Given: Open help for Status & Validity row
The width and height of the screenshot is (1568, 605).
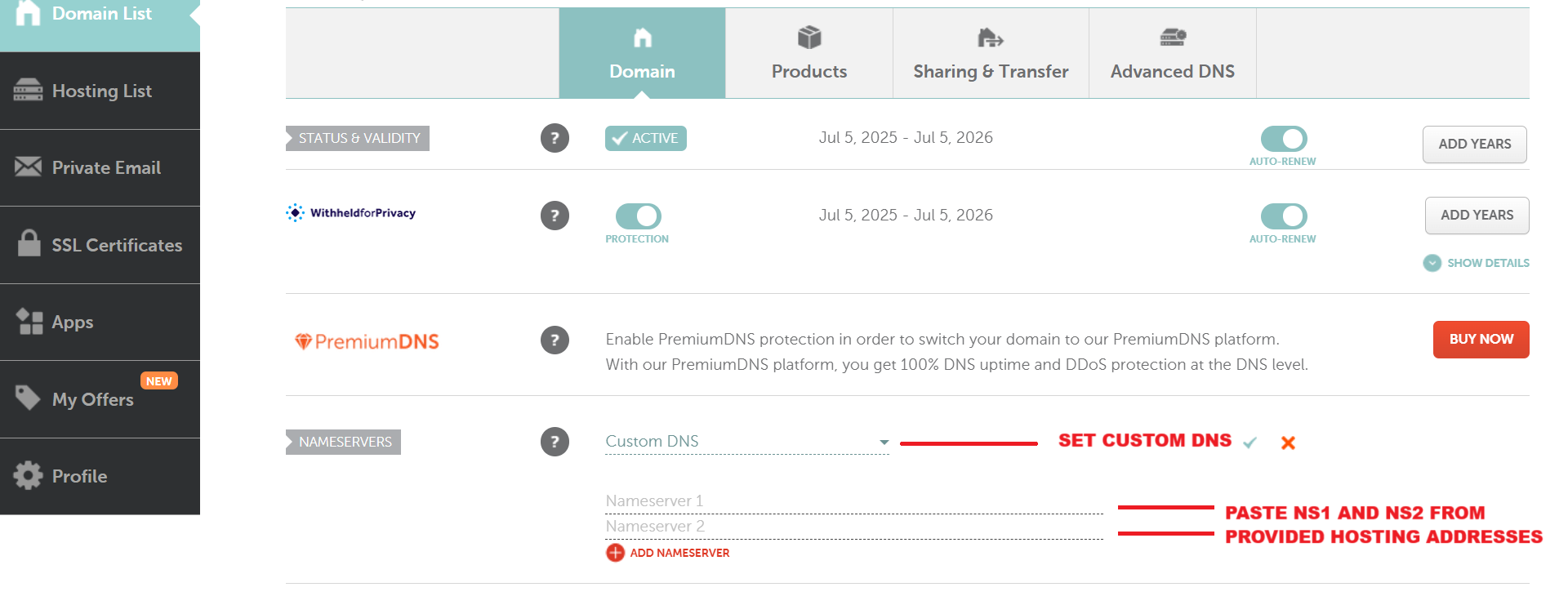Looking at the screenshot, I should 555,138.
